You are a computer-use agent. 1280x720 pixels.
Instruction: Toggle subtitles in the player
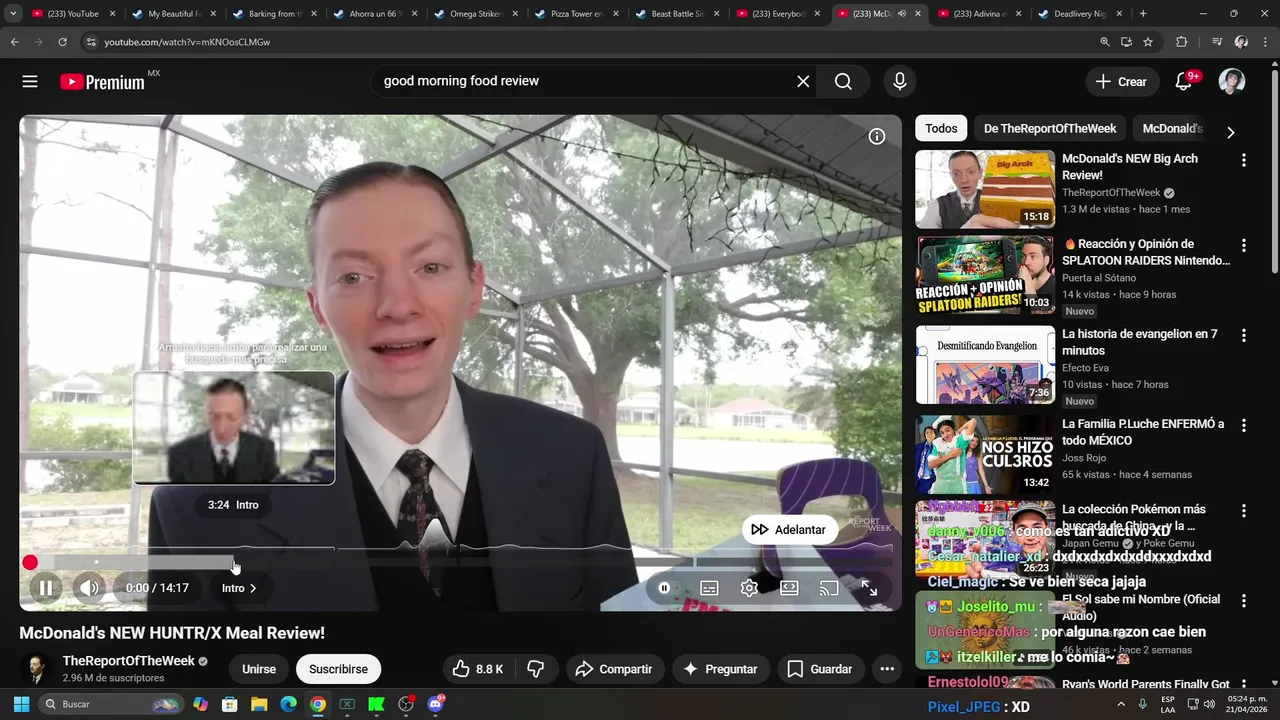click(709, 588)
